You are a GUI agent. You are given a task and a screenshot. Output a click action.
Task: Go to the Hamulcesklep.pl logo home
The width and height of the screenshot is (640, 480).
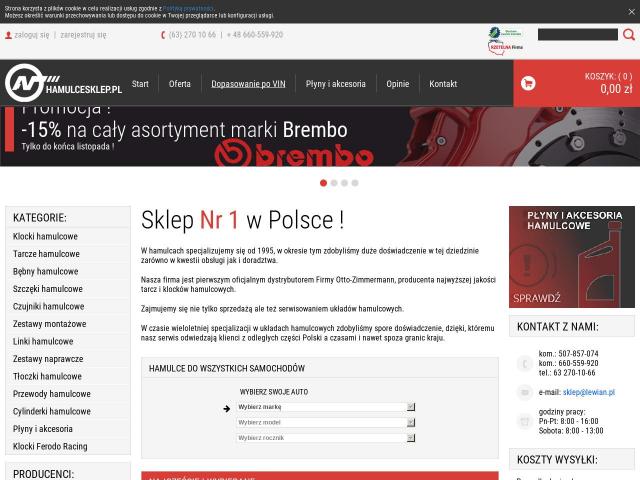pyautogui.click(x=64, y=83)
